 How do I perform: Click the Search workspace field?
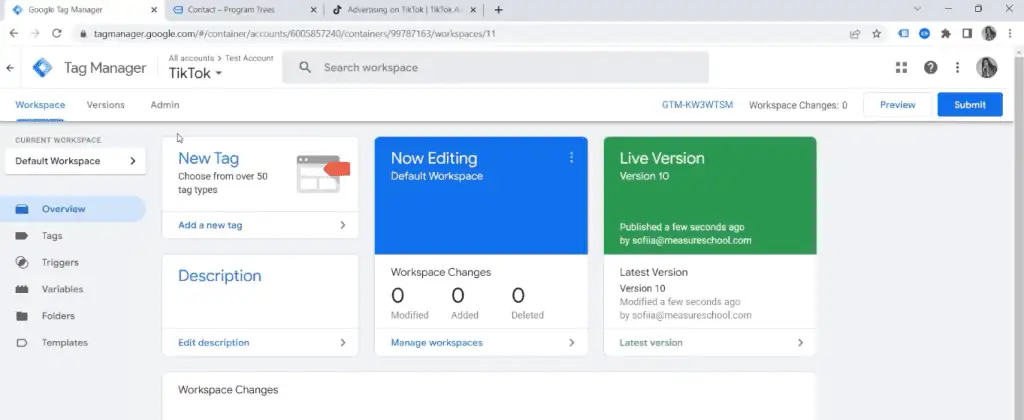coord(496,67)
